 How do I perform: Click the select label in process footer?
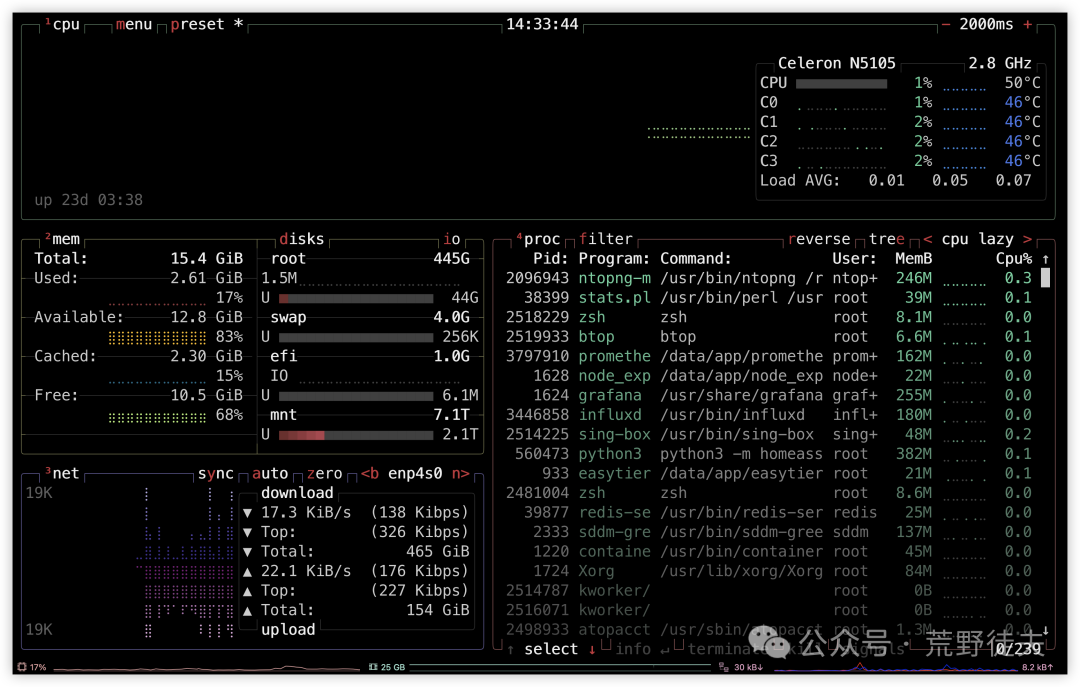(x=551, y=649)
